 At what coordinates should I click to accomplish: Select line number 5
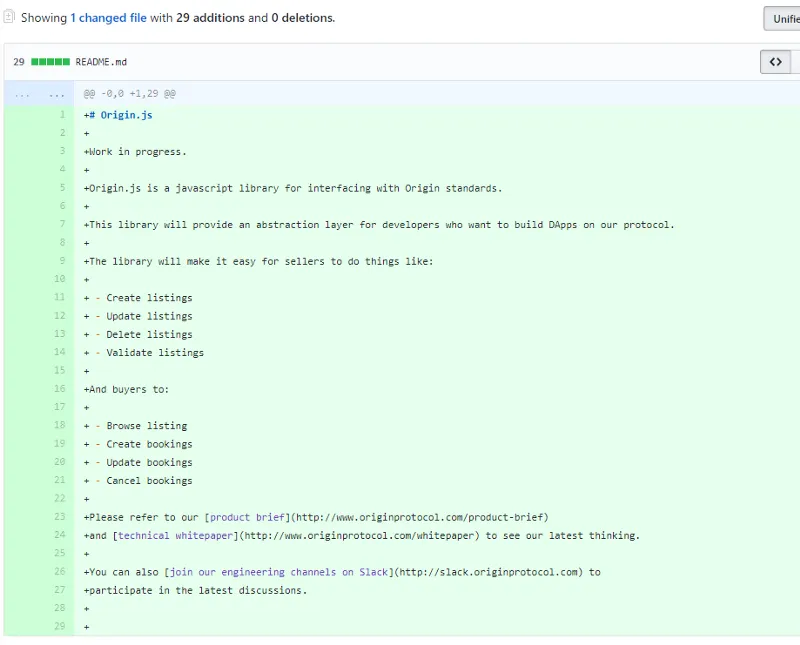(x=62, y=187)
